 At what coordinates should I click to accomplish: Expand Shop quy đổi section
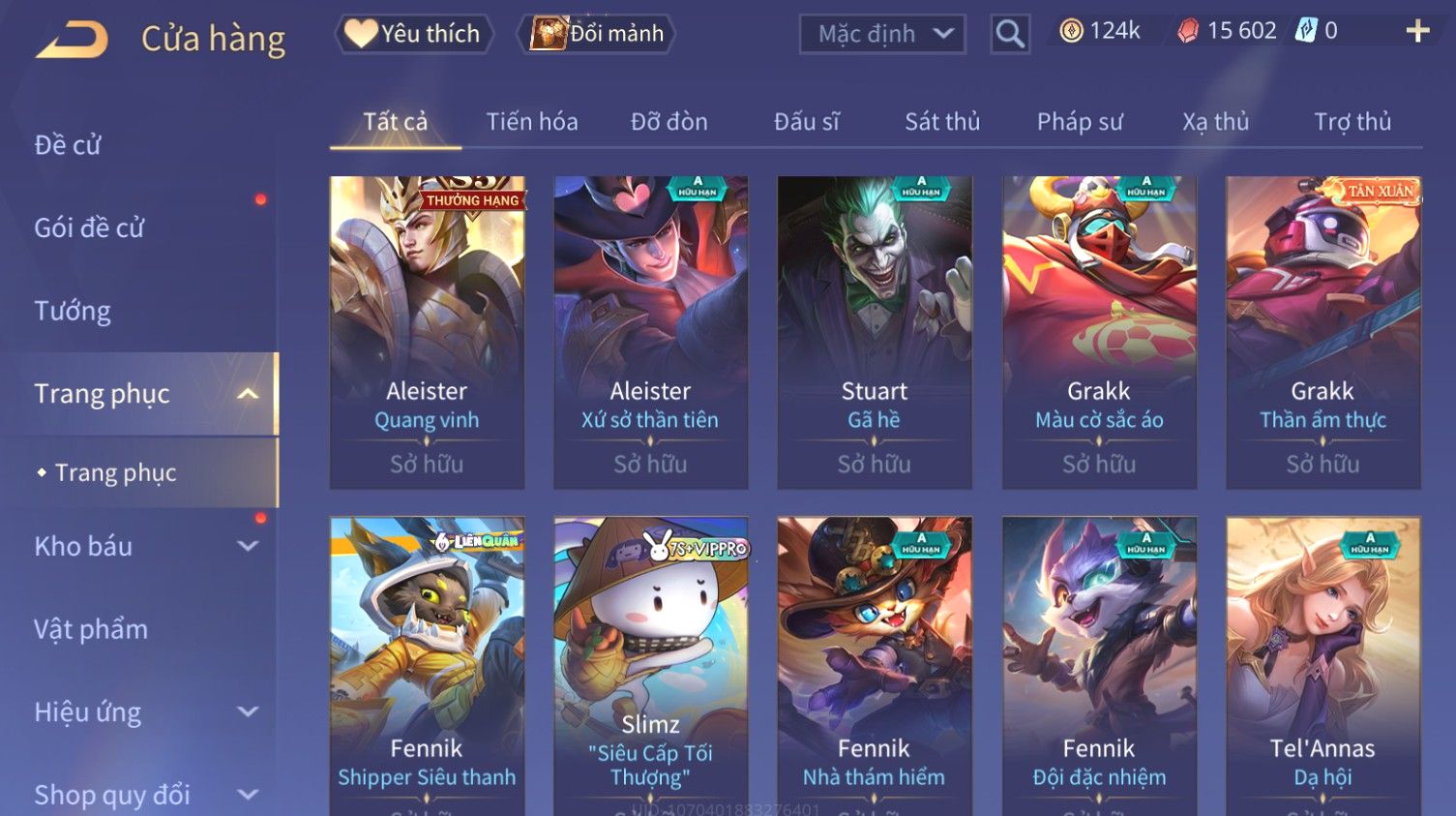[248, 795]
